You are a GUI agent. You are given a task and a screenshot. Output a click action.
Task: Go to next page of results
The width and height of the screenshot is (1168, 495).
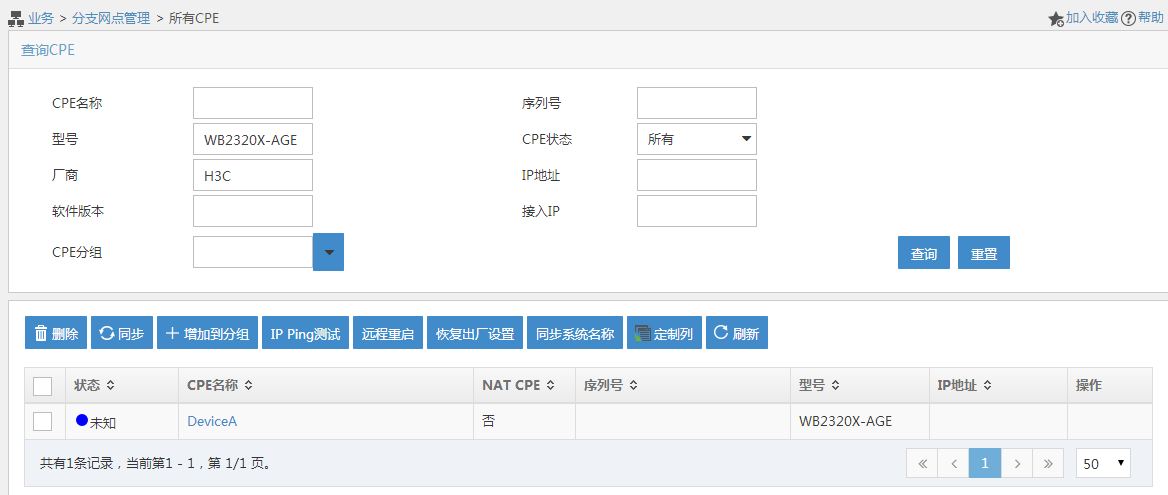pos(1017,463)
